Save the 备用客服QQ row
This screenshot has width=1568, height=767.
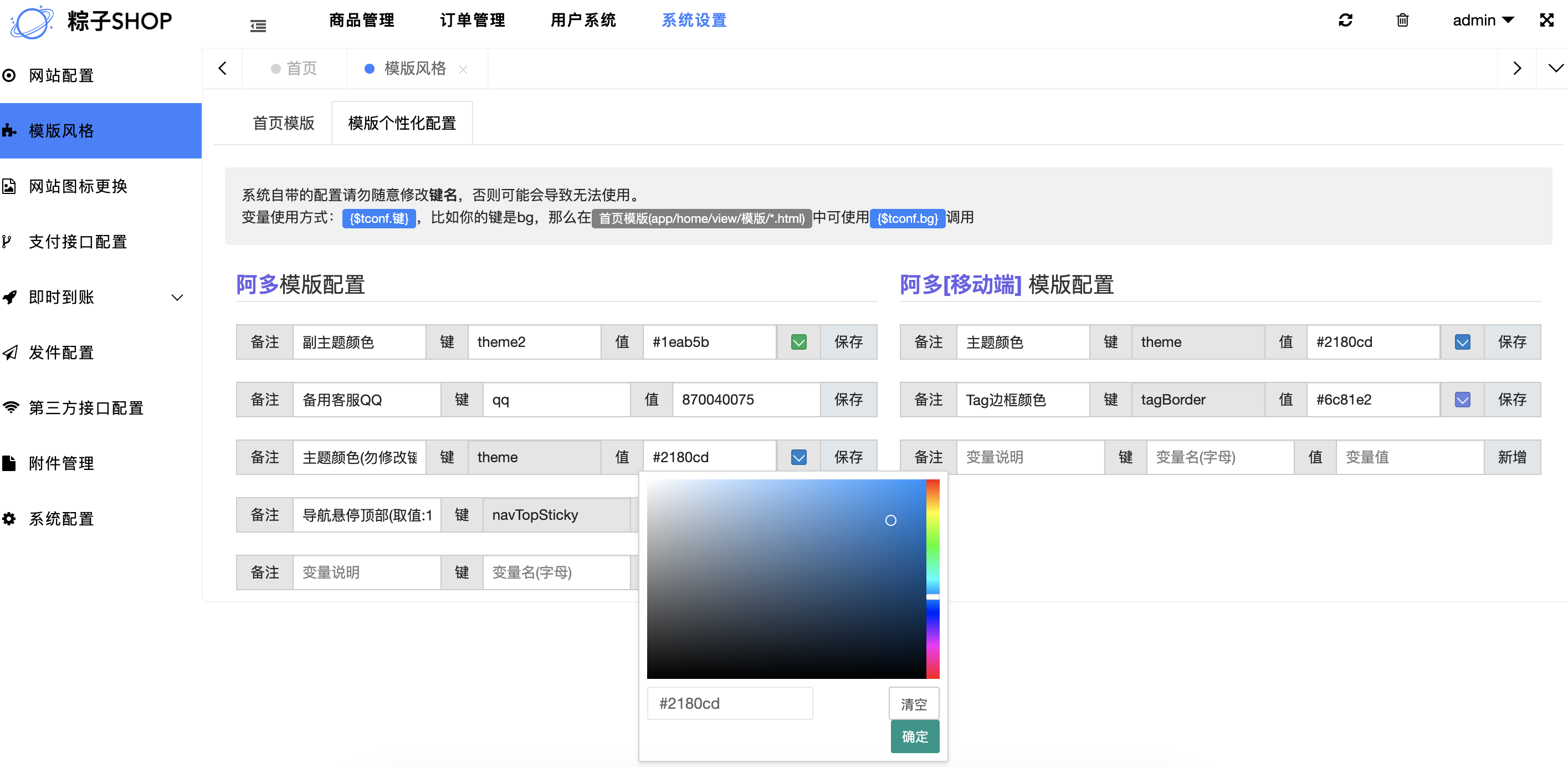pyautogui.click(x=848, y=400)
